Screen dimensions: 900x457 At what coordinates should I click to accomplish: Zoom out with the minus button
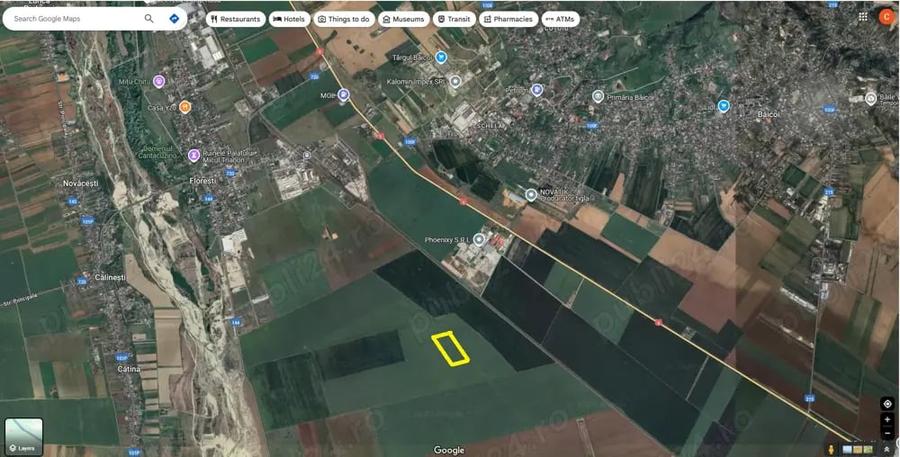pos(887,432)
